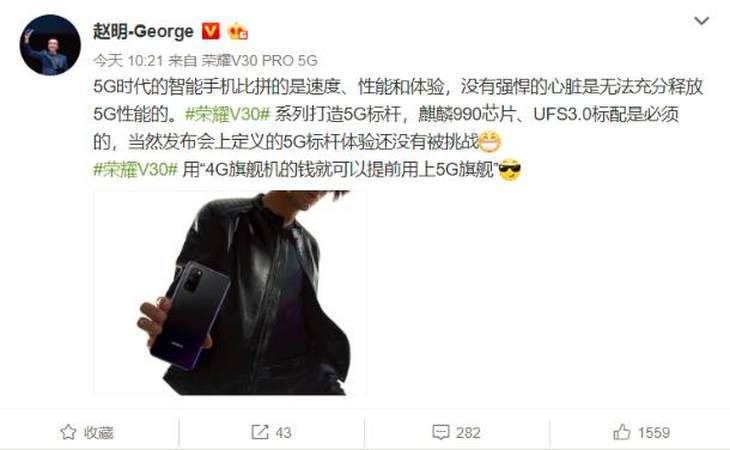730x450 pixels.
Task: Click the sunglasses face emoji
Action: [509, 170]
